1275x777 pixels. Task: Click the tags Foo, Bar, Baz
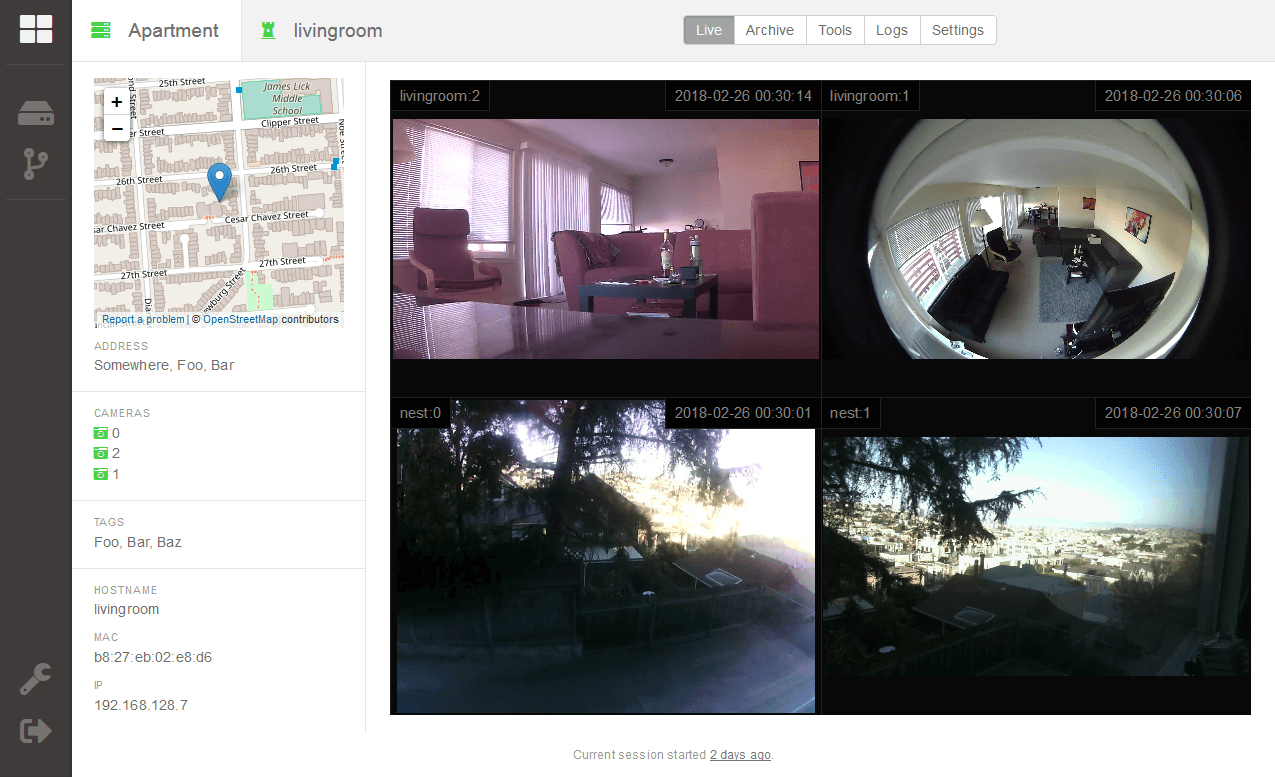(138, 542)
